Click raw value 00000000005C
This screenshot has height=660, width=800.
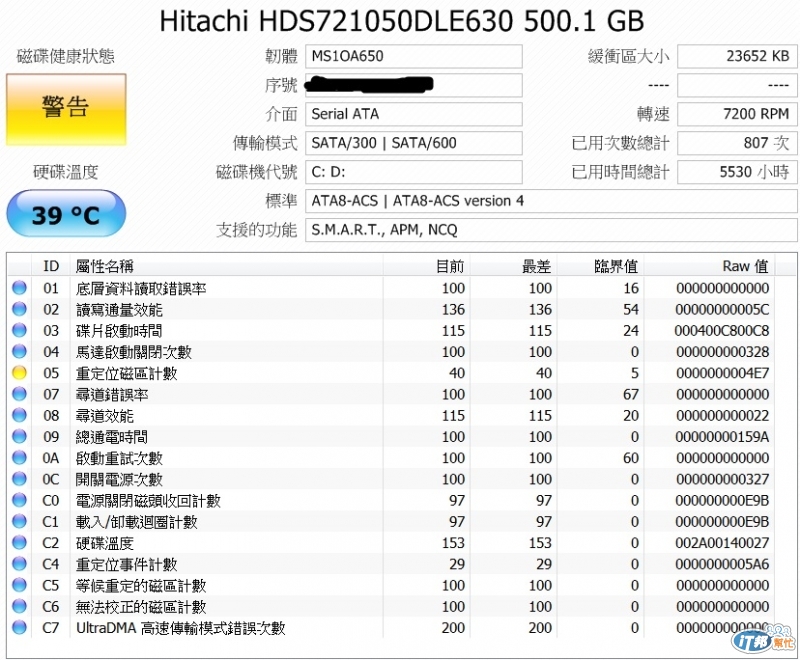pos(722,310)
